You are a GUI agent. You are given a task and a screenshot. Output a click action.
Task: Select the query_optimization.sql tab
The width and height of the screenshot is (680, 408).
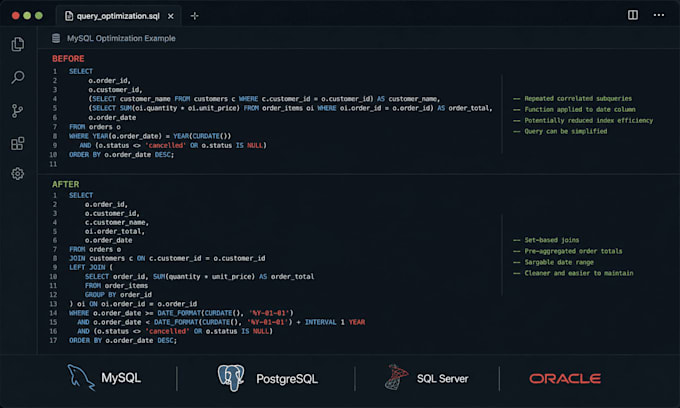pyautogui.click(x=118, y=16)
